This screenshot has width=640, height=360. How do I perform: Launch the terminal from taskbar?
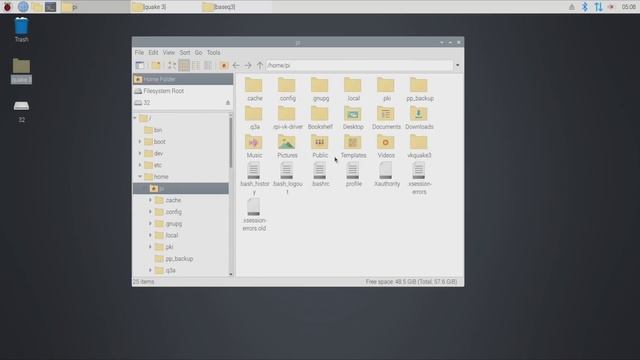(51, 7)
